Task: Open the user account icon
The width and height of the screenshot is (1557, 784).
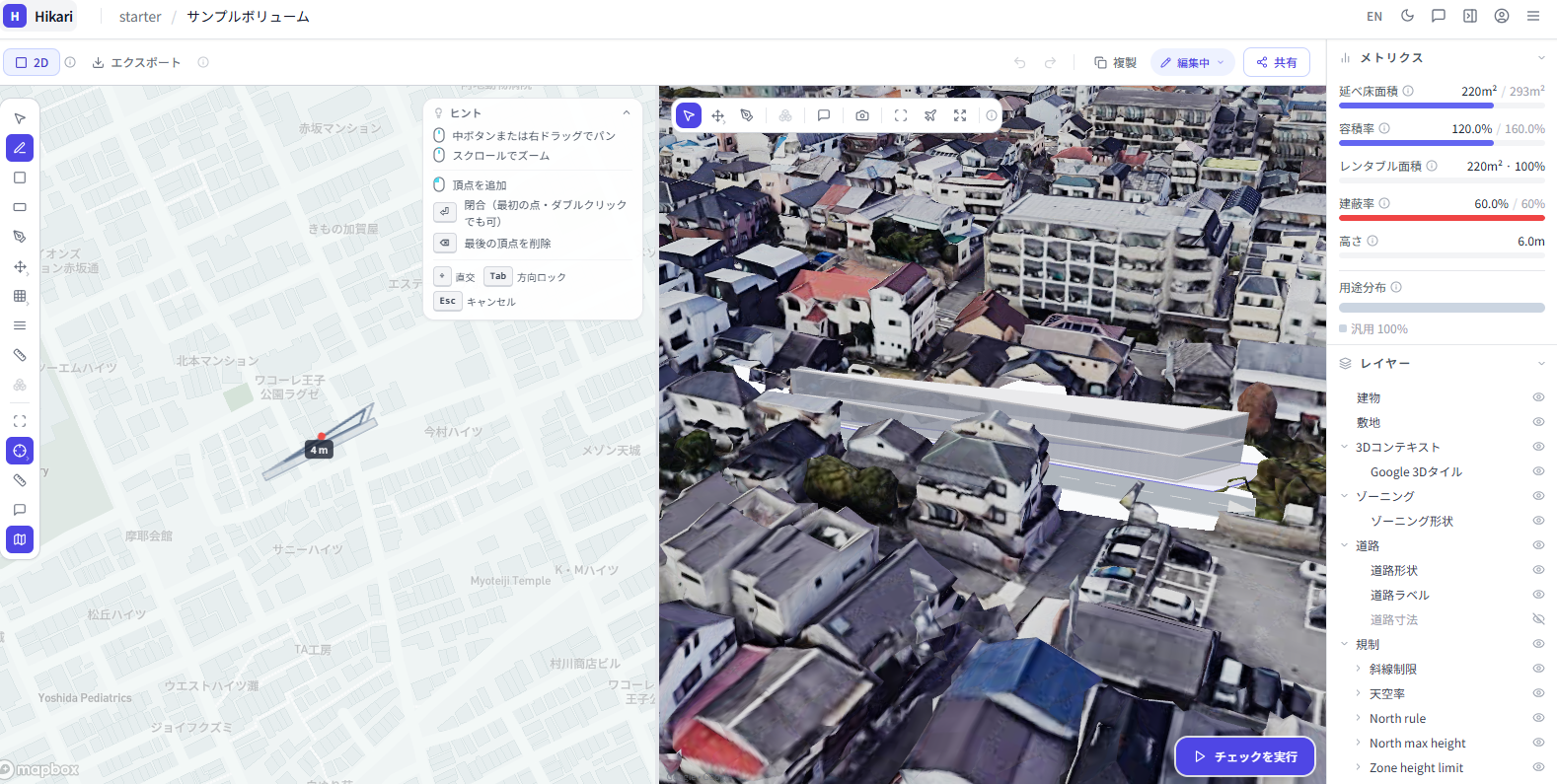Action: coord(1502,16)
